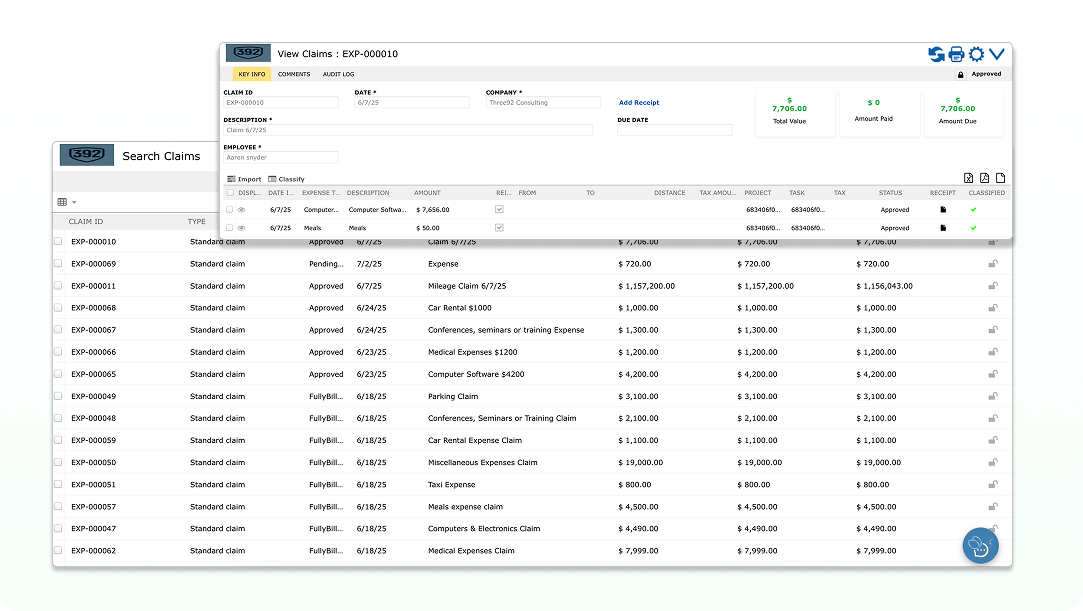The height and width of the screenshot is (611, 1083).
Task: Click the Import button
Action: 245,179
